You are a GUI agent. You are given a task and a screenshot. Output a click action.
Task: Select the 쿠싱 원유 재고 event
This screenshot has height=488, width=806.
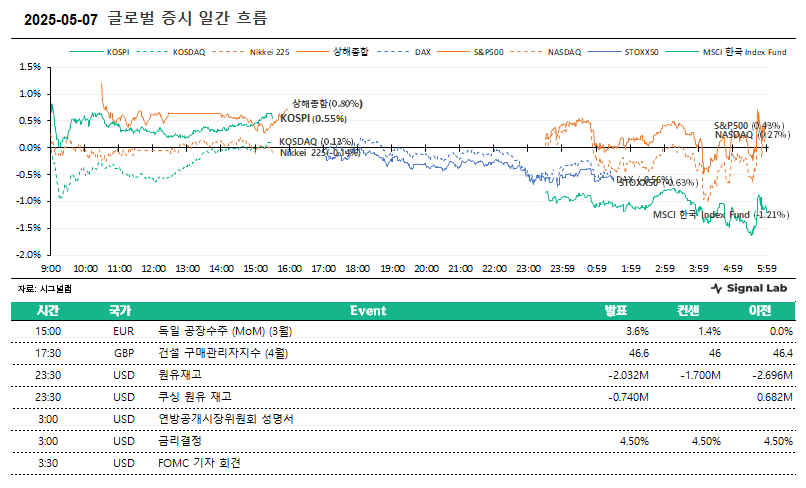[x=195, y=397]
